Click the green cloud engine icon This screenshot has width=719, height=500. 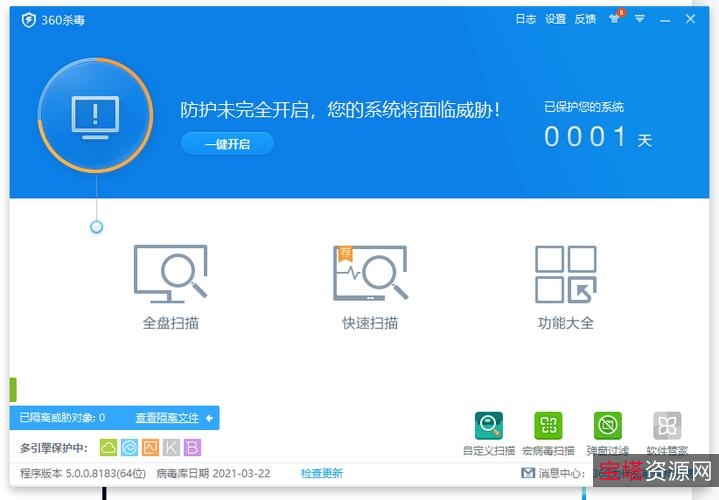(108, 447)
